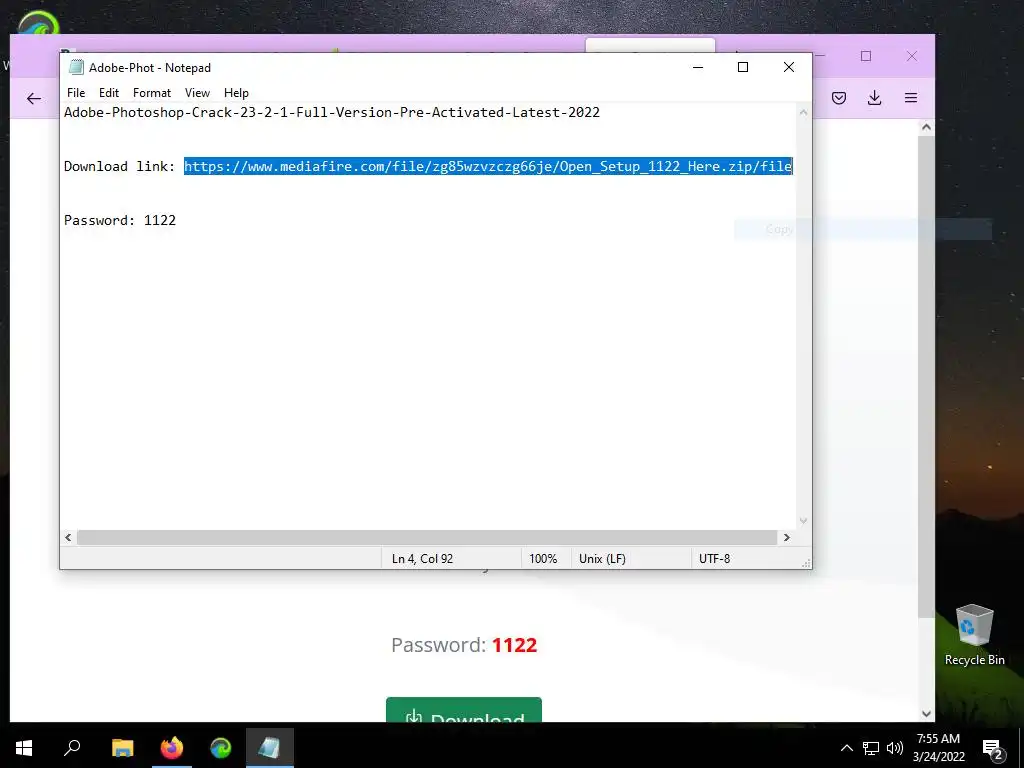Viewport: 1024px width, 768px height.
Task: Click the 100% zoom status entry
Action: tap(543, 559)
